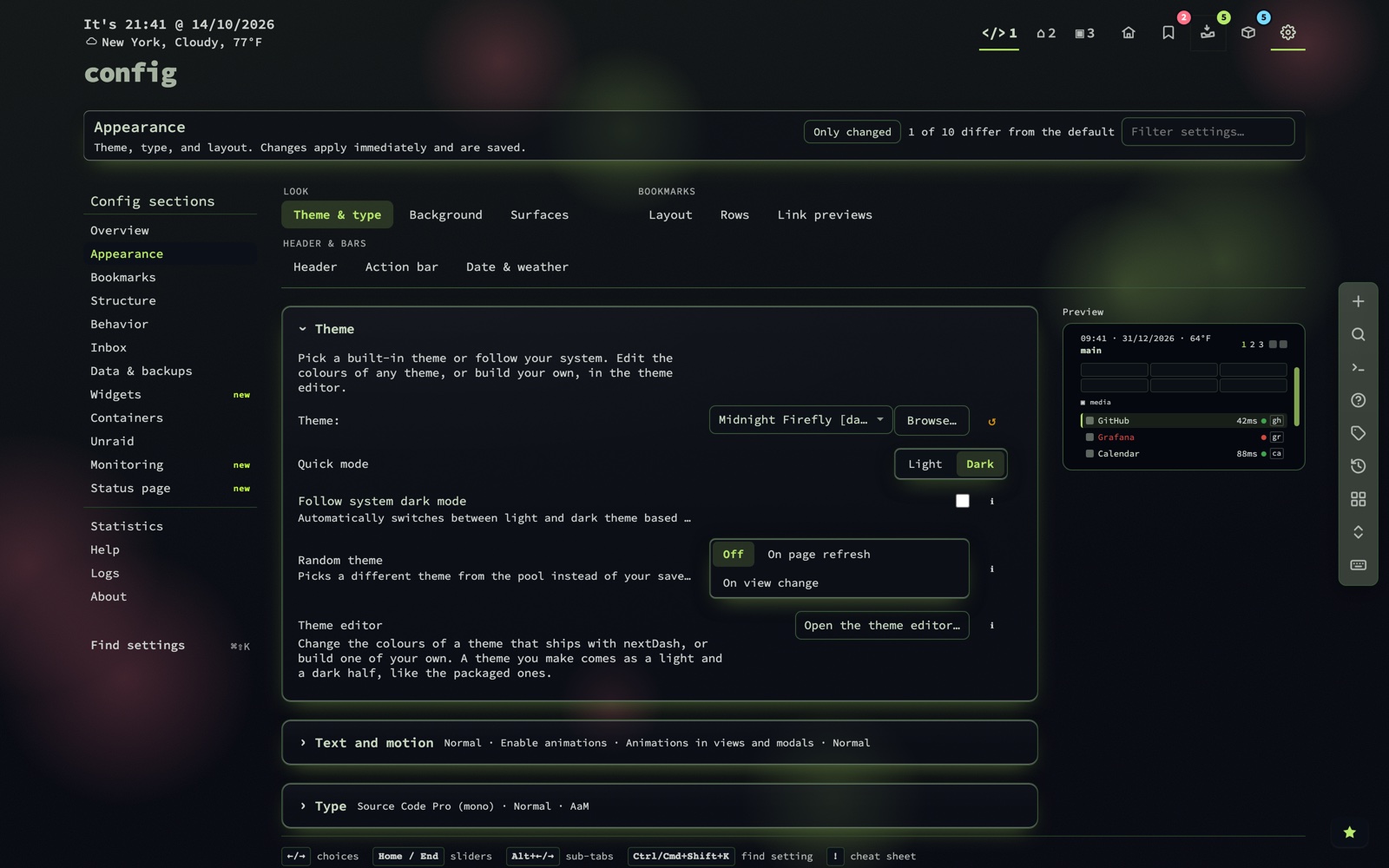This screenshot has width=1389, height=868.
Task: Set Random theme to On view change
Action: click(770, 583)
